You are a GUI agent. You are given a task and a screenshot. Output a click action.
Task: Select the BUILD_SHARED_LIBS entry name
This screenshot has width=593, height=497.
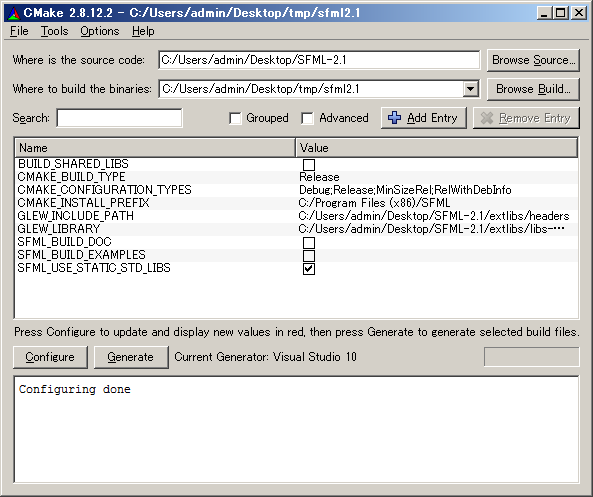73,164
